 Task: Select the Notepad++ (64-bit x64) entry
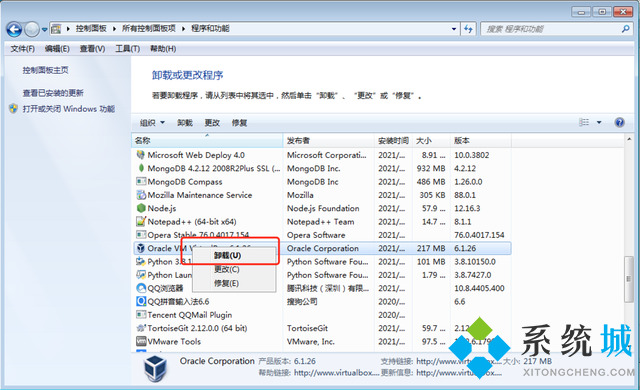pos(192,222)
